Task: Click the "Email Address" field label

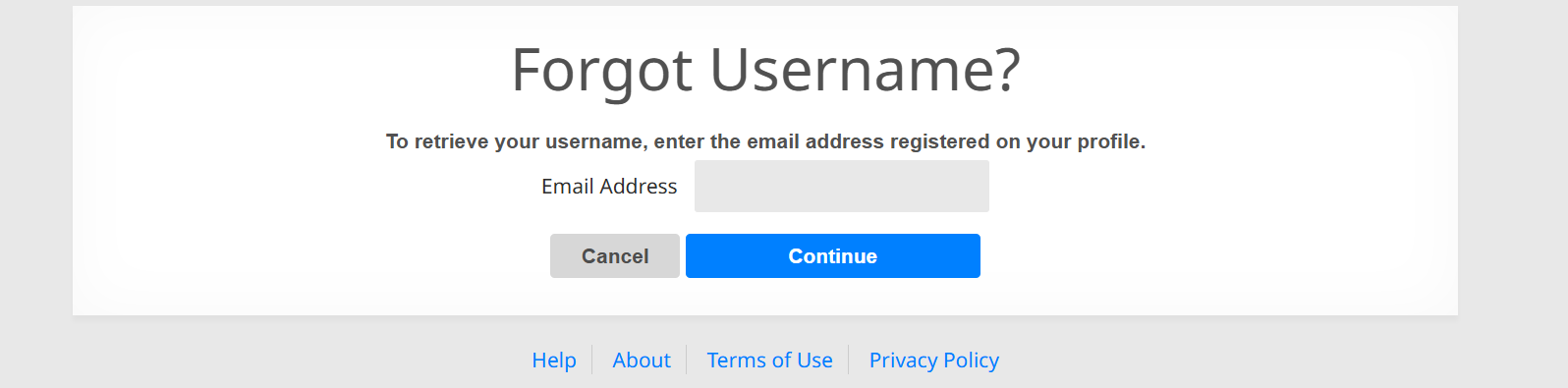Action: [x=608, y=186]
